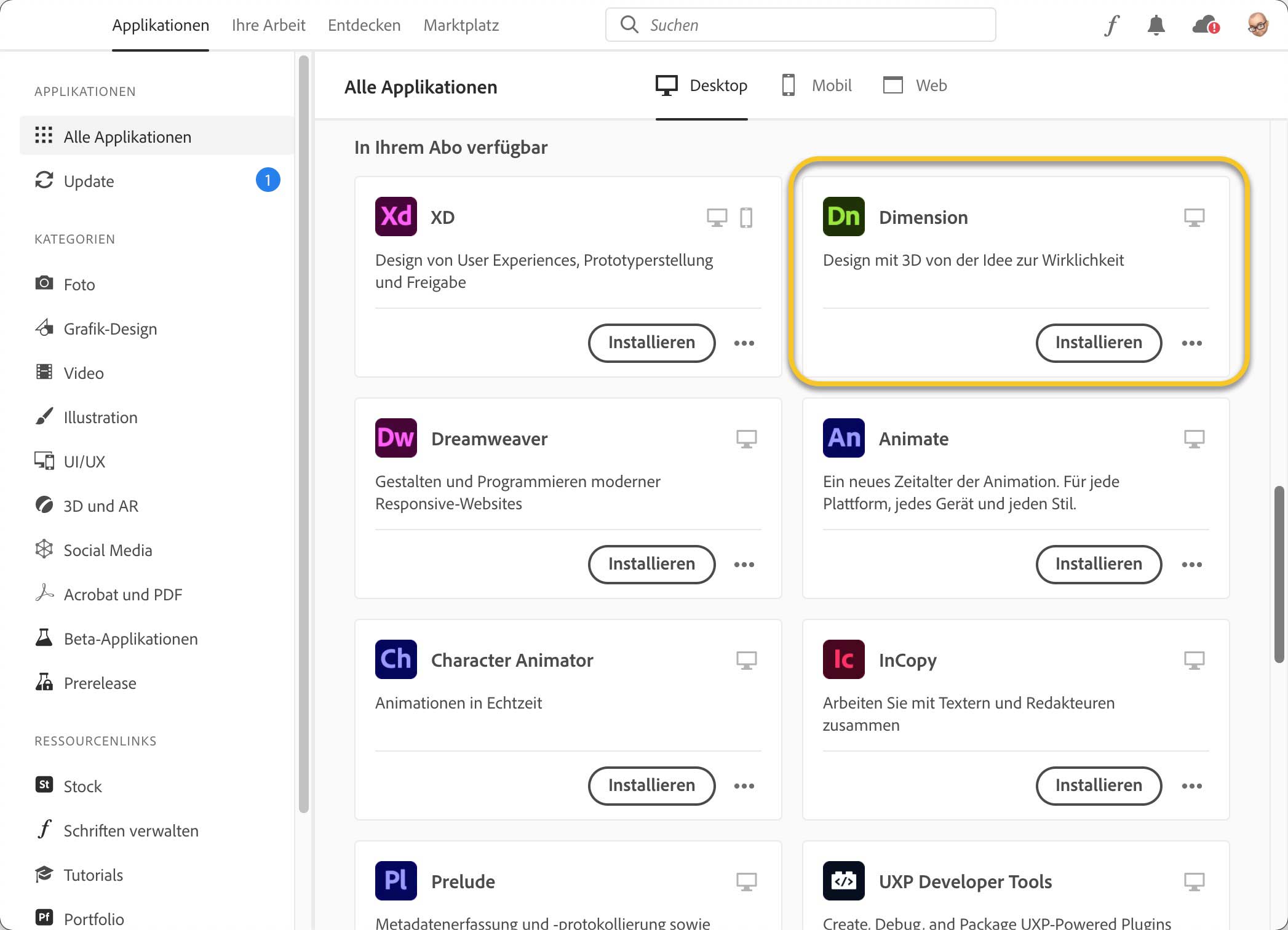
Task: Click the InCopy app icon
Action: tap(843, 659)
